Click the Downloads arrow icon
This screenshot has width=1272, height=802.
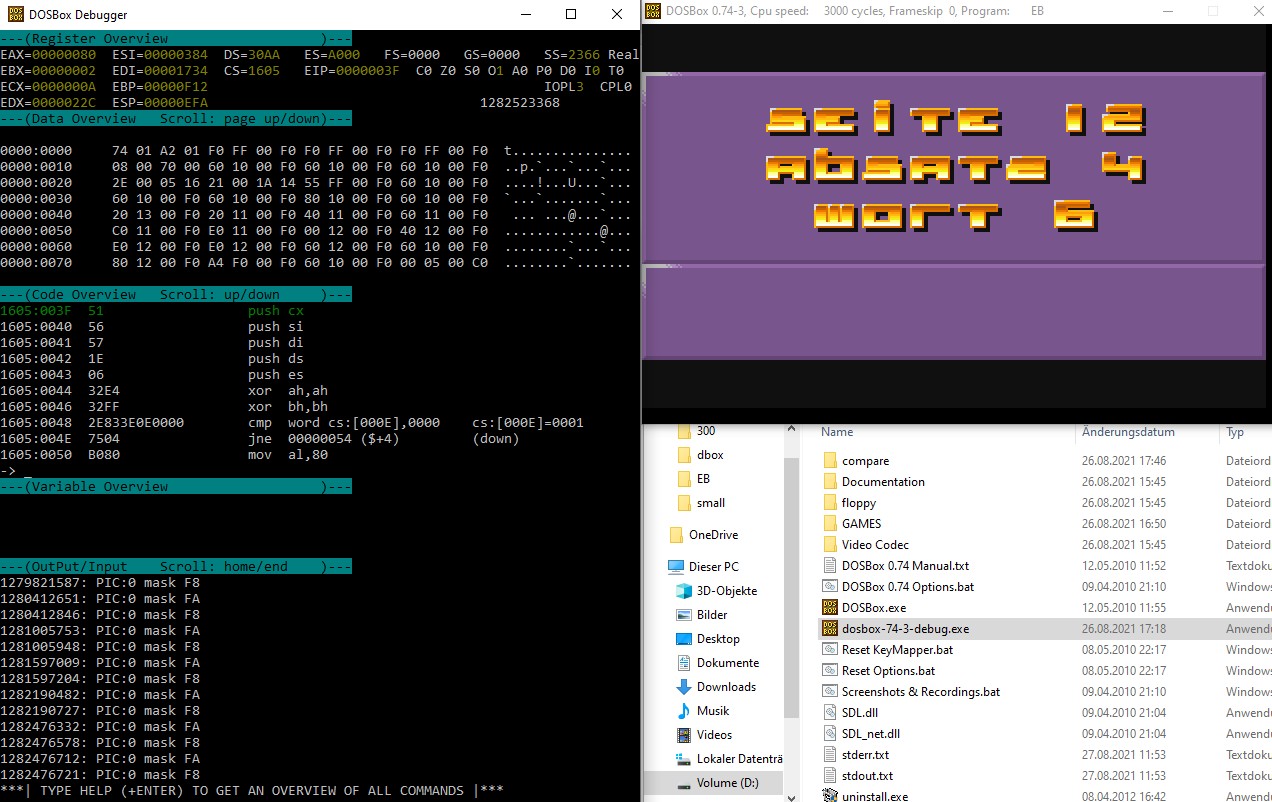pyautogui.click(x=684, y=687)
